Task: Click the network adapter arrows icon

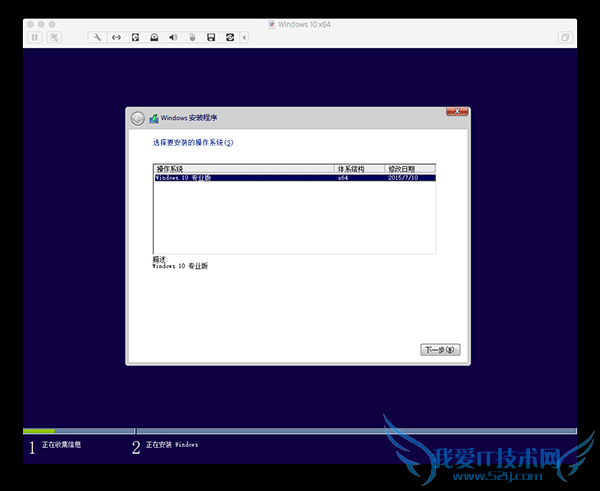Action: click(116, 37)
